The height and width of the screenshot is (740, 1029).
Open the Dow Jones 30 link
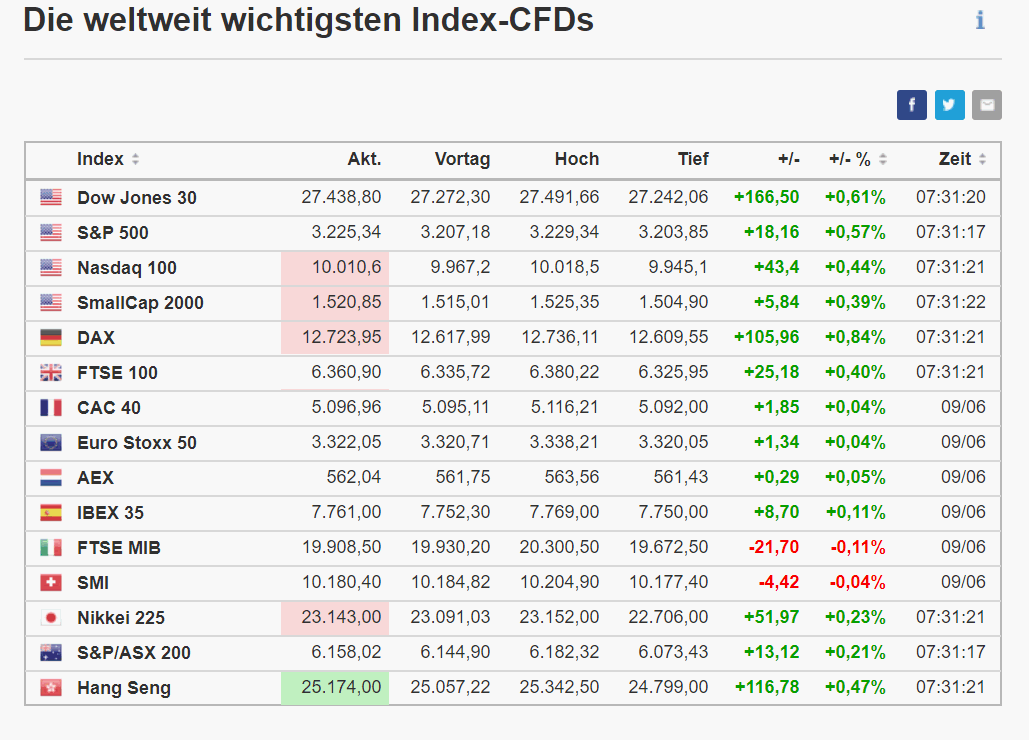click(x=137, y=198)
